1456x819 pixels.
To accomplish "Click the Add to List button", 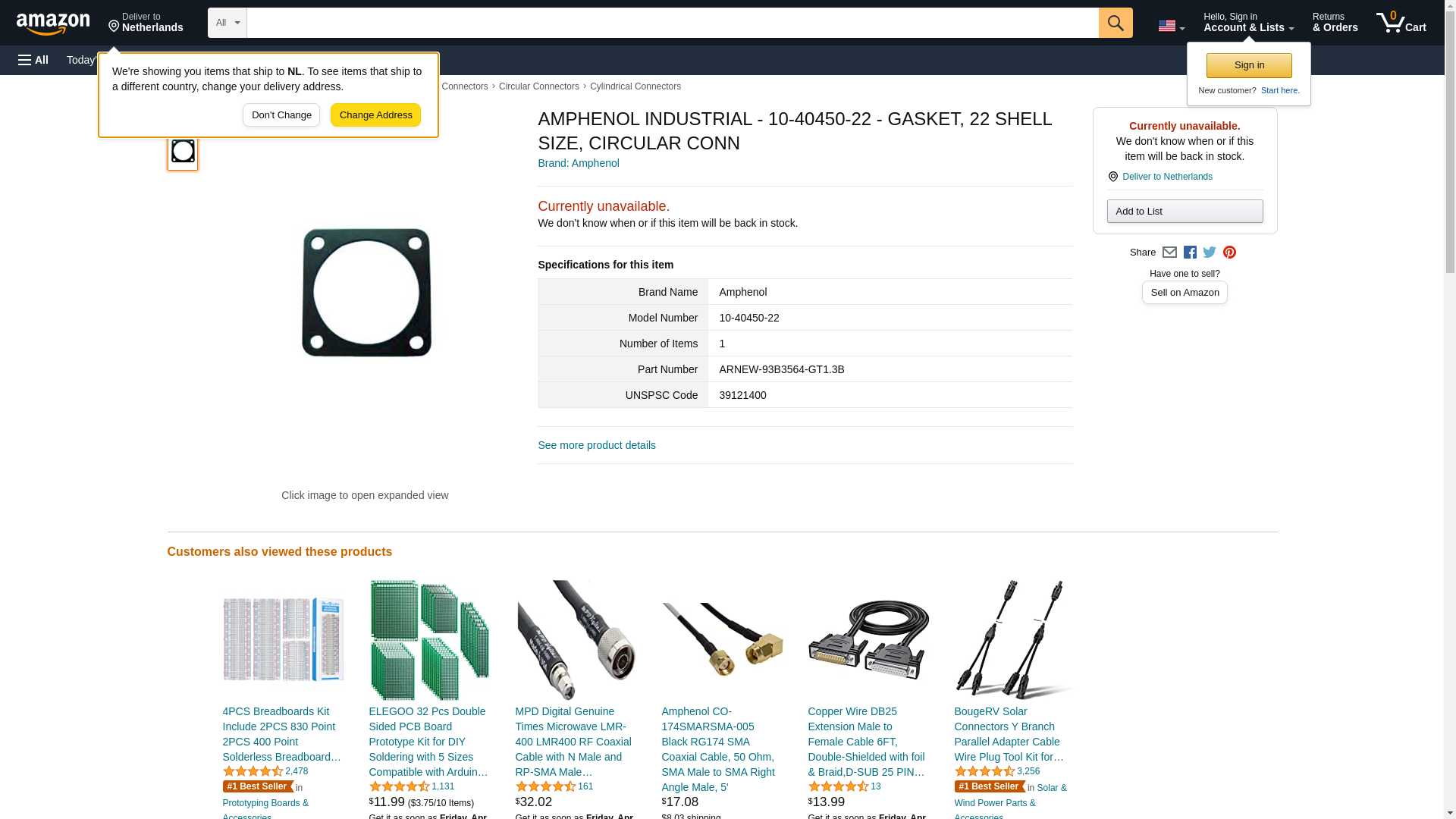I will pos(1185,211).
